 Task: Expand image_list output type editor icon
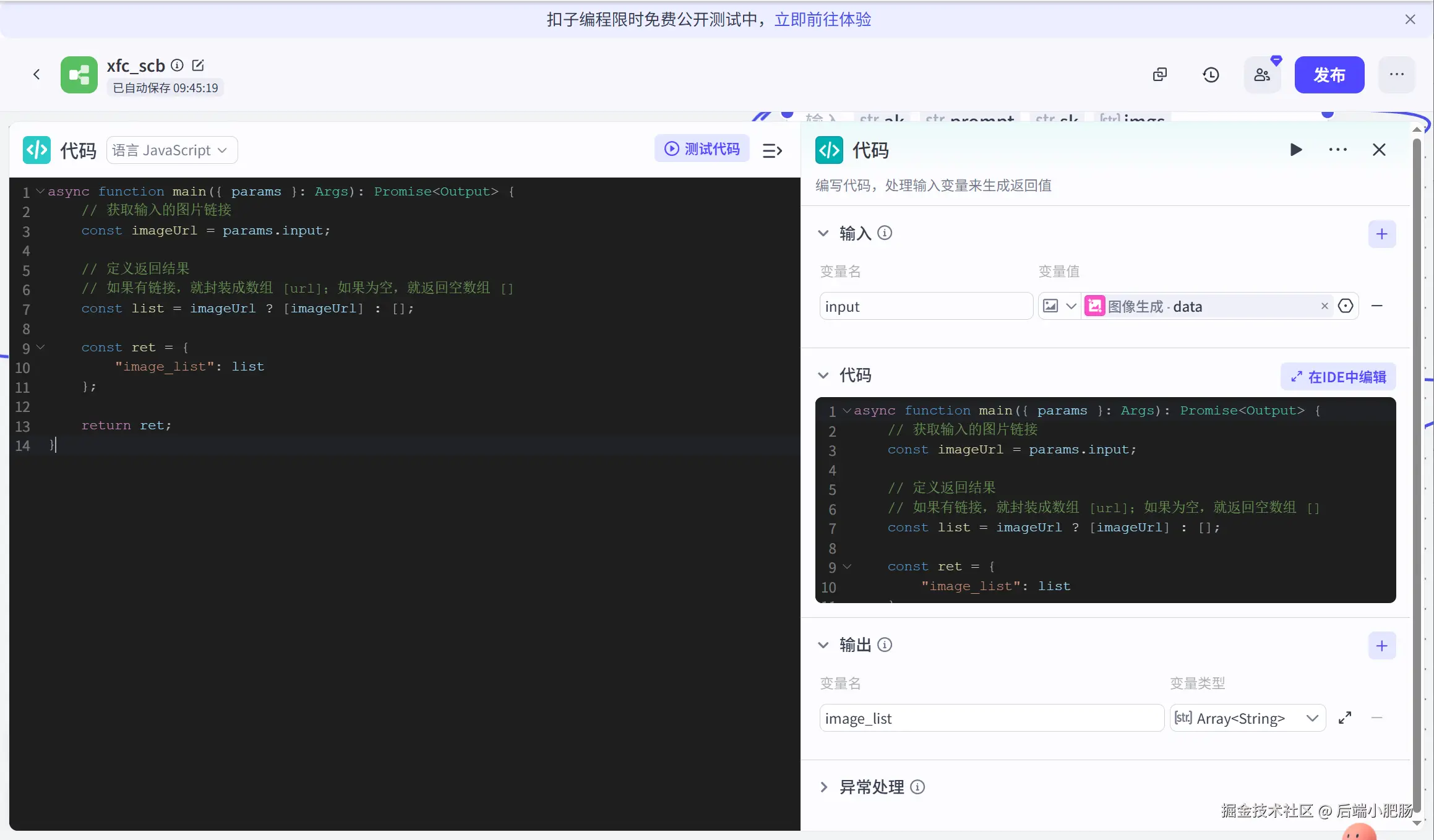click(x=1345, y=718)
